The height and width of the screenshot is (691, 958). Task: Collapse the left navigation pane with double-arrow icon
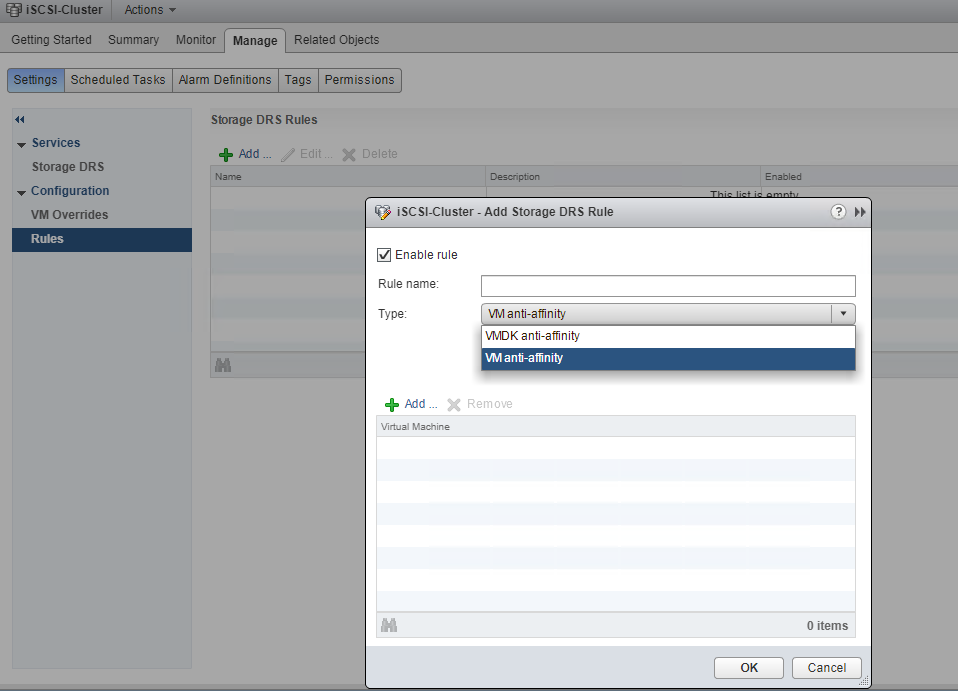pos(20,120)
